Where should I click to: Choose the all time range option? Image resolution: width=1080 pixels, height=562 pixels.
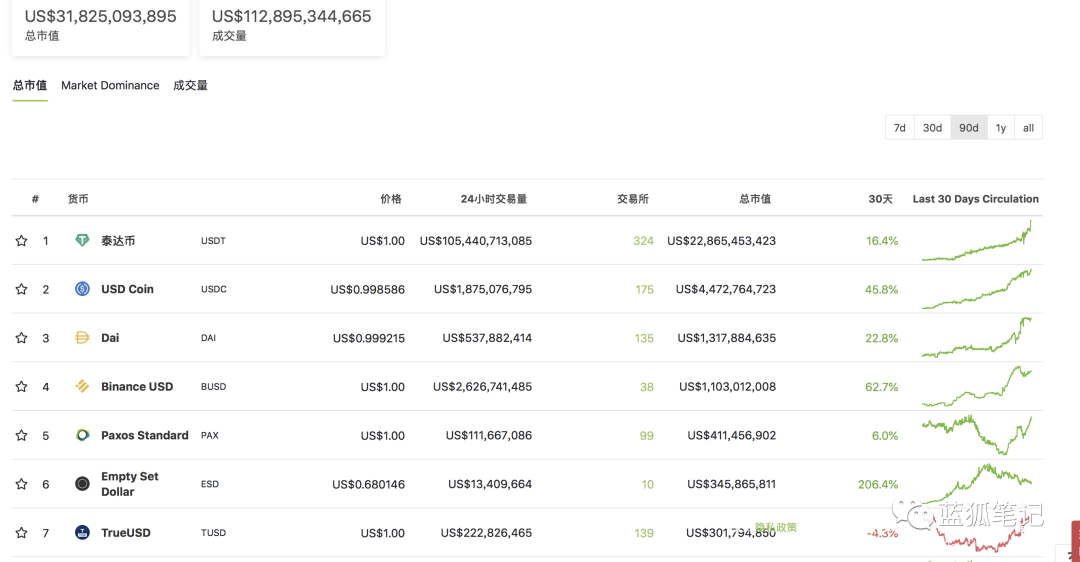coord(1028,127)
